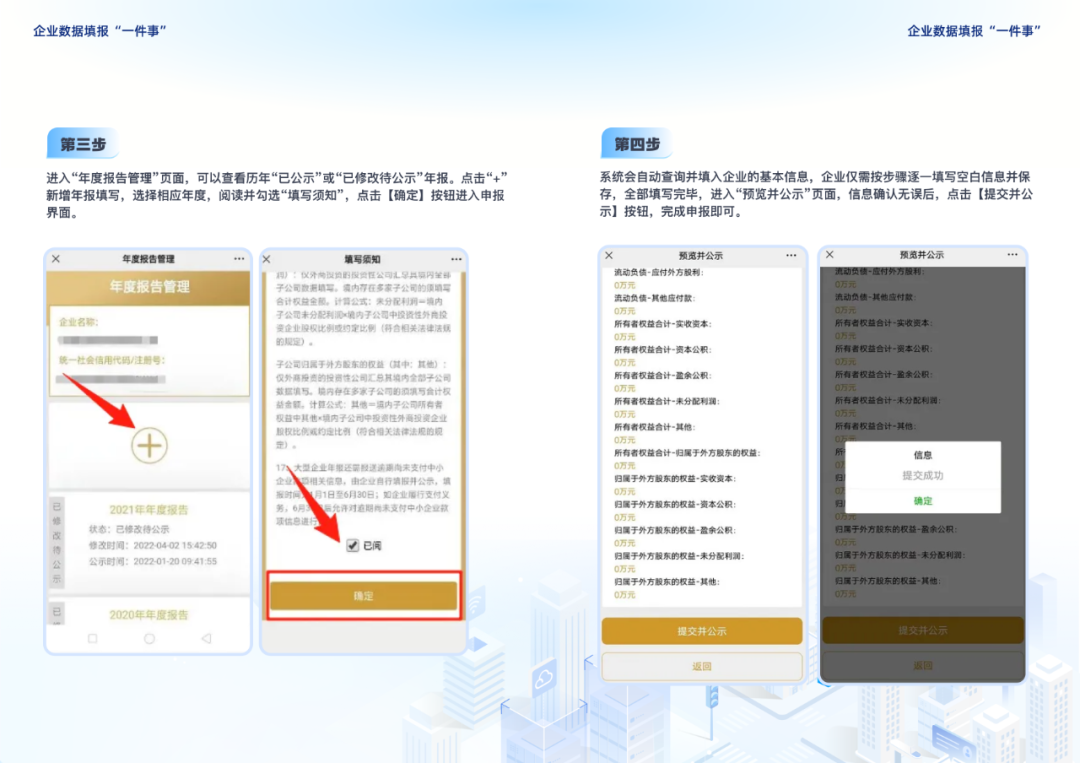Click 归属于外方股东的权益-实收资本 row in left preview
This screenshot has height=763, width=1080.
675,479
